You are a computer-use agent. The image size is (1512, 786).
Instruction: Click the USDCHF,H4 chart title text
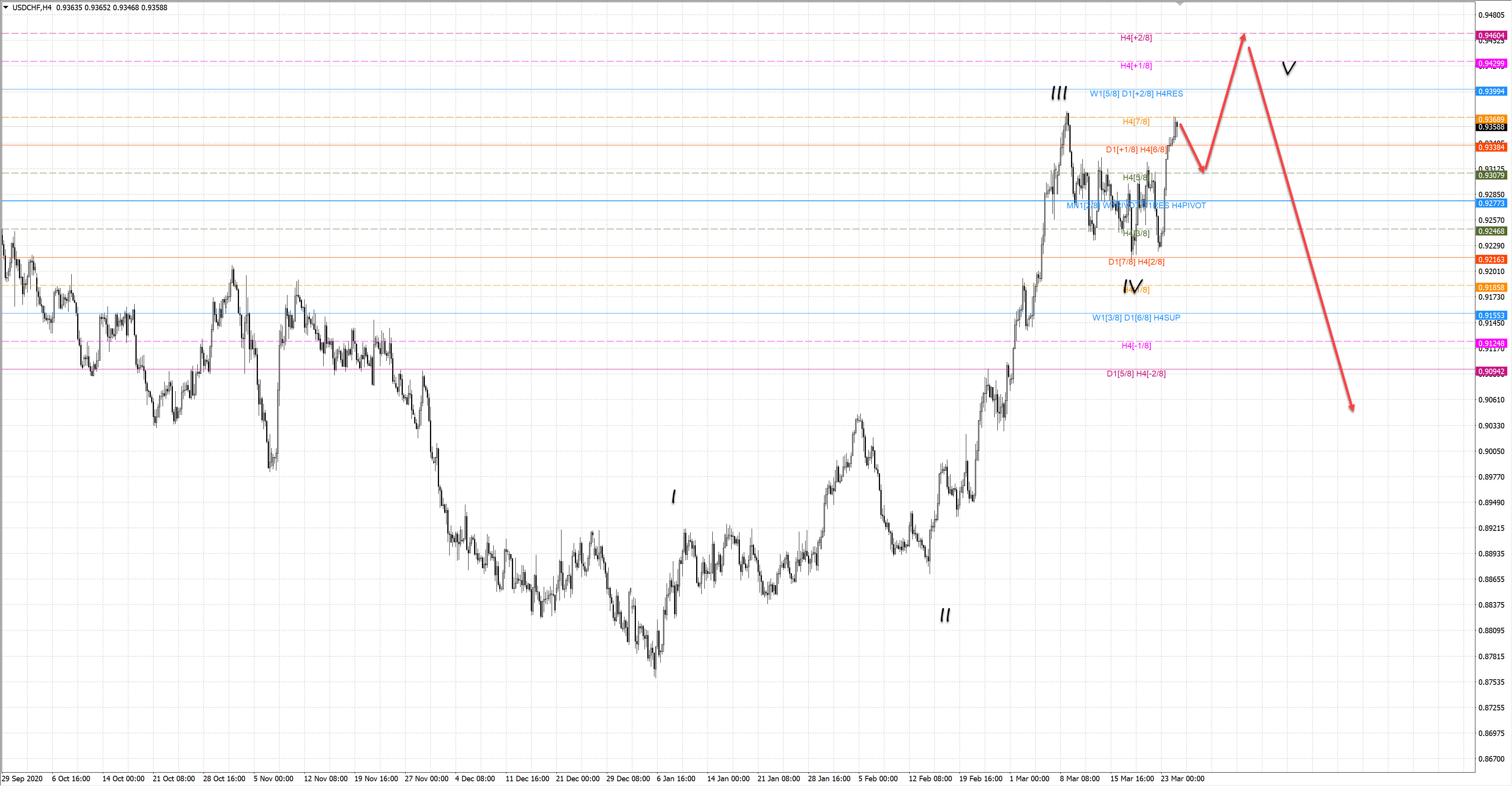point(31,7)
